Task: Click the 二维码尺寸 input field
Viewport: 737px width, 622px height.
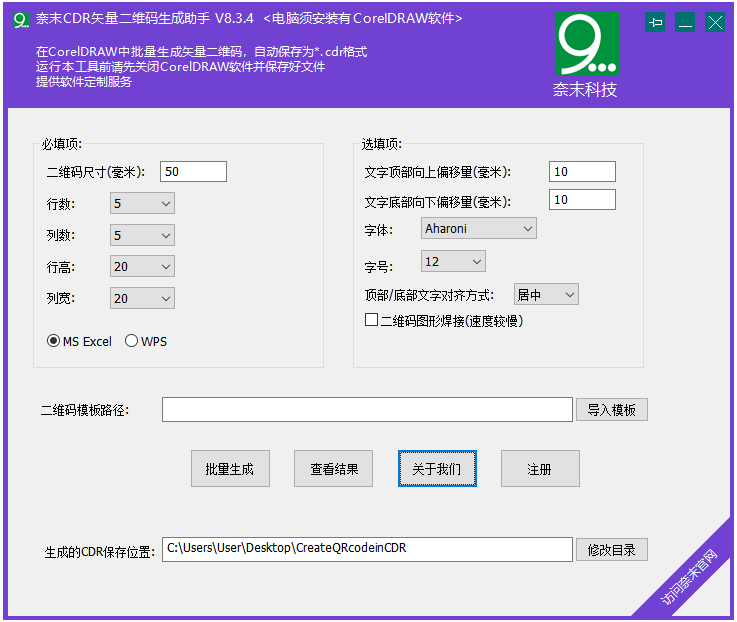Action: pyautogui.click(x=193, y=172)
